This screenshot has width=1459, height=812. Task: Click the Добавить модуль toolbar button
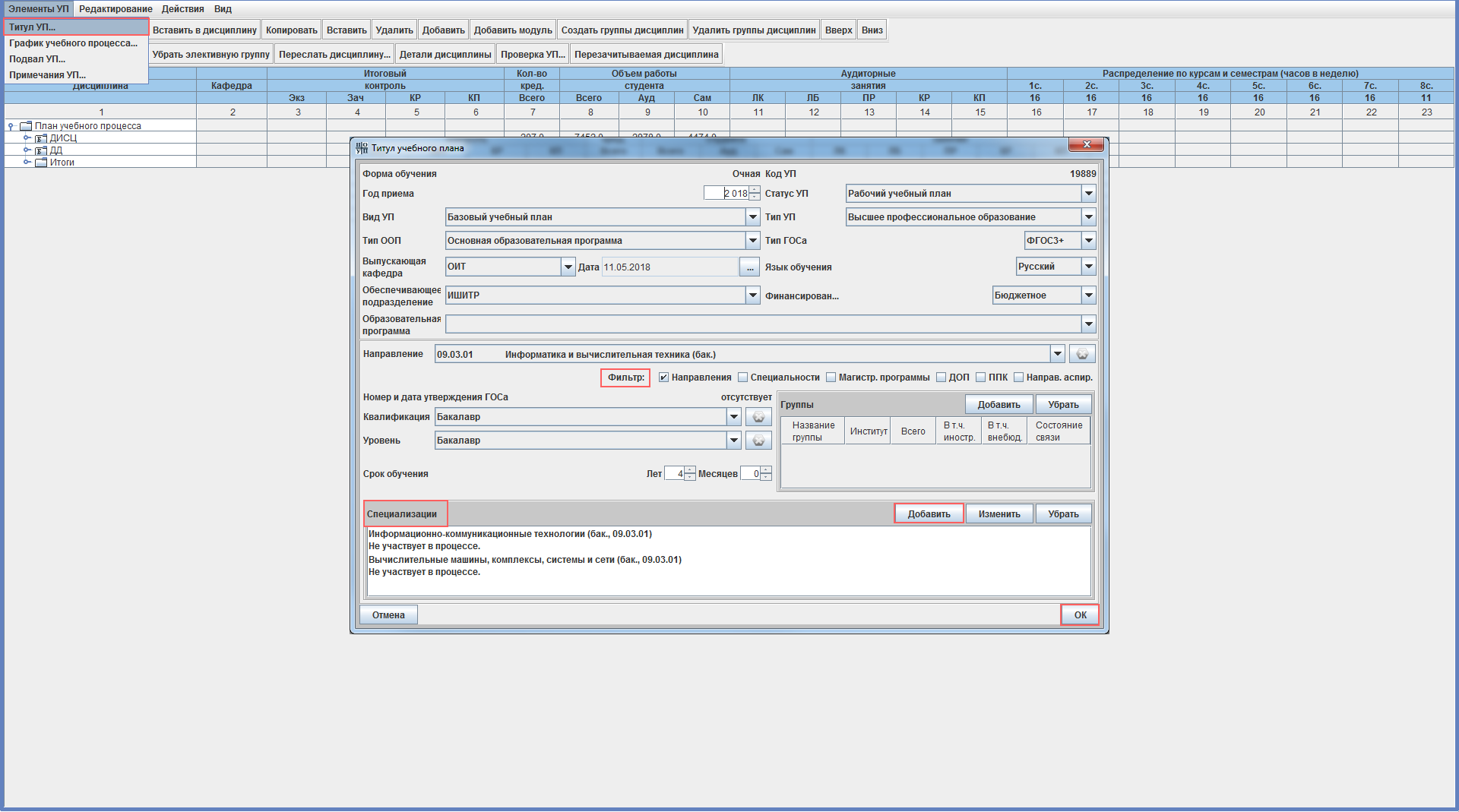point(513,30)
